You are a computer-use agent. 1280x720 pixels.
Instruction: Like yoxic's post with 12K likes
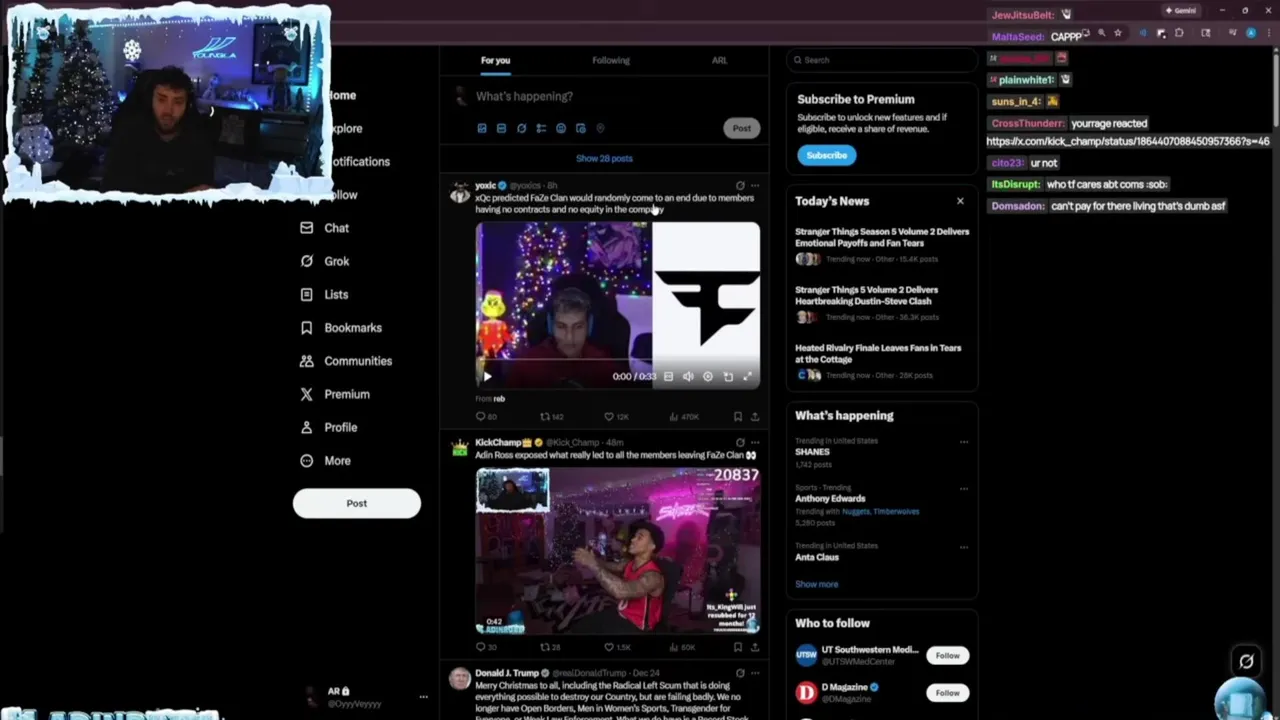coord(616,416)
